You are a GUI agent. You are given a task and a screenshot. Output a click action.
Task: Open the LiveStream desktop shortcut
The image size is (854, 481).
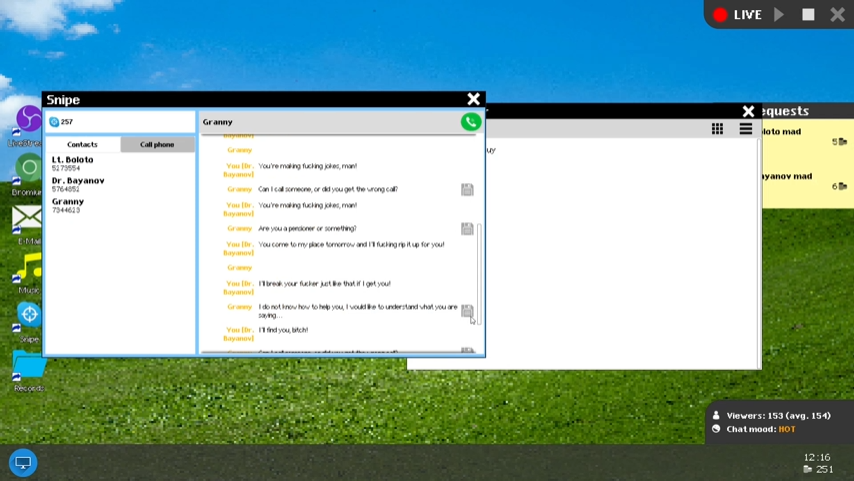[x=28, y=120]
